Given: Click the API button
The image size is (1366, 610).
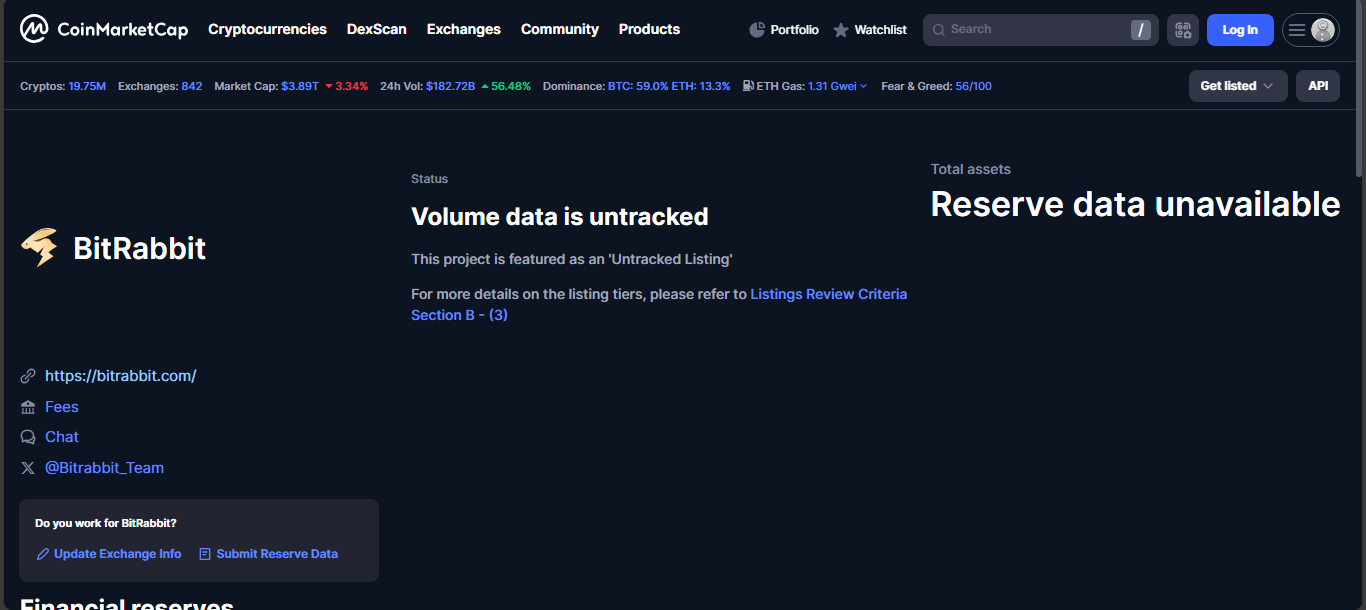Looking at the screenshot, I should point(1317,86).
